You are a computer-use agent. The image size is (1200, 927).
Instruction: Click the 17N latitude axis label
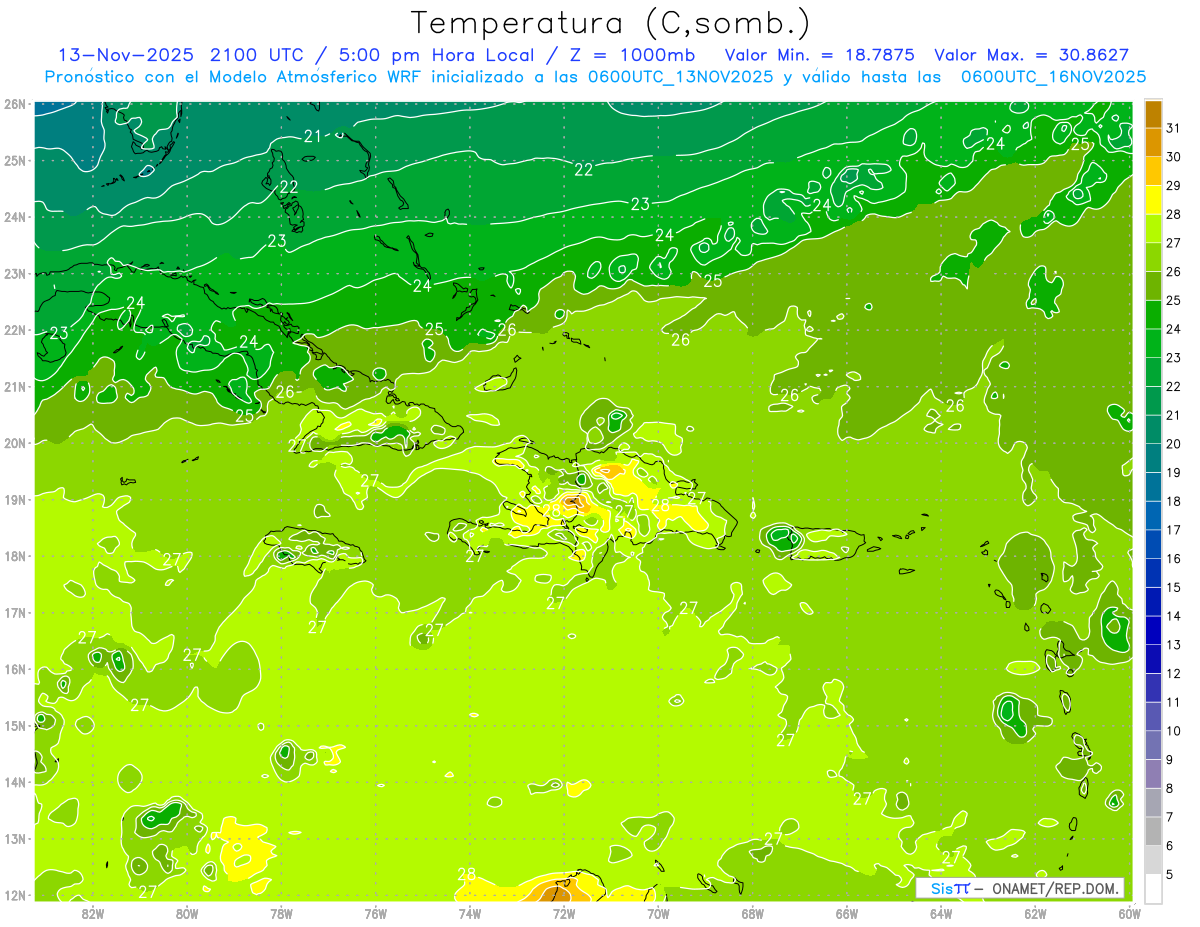[15, 612]
